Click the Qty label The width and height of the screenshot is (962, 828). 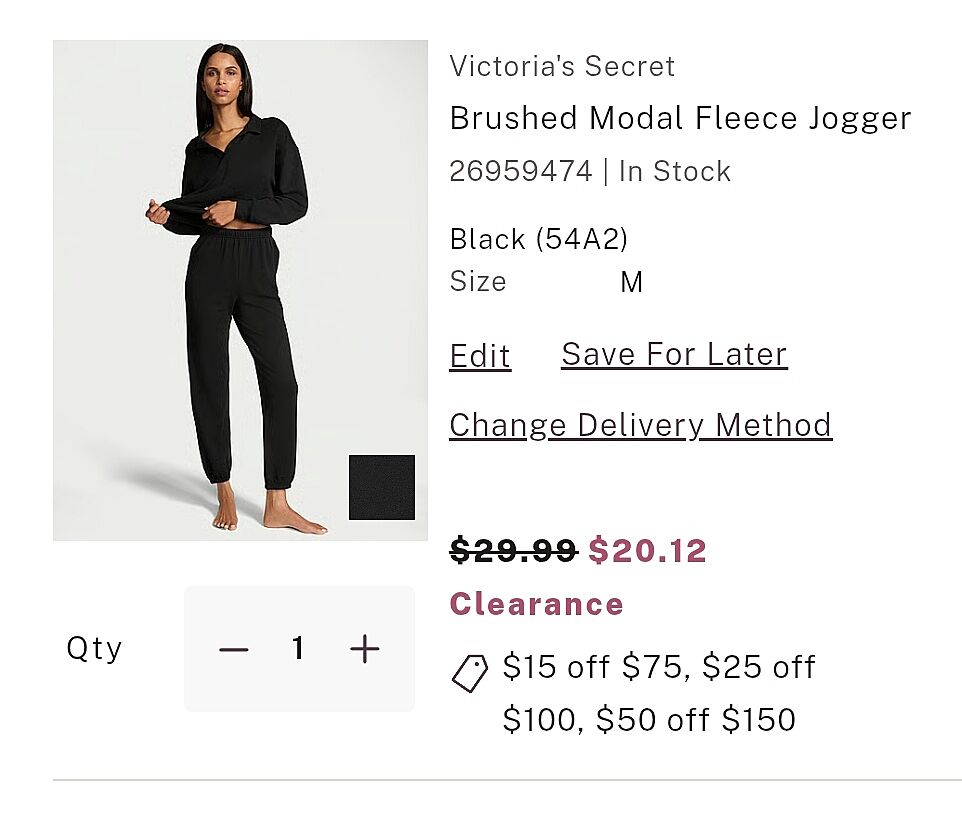[94, 649]
